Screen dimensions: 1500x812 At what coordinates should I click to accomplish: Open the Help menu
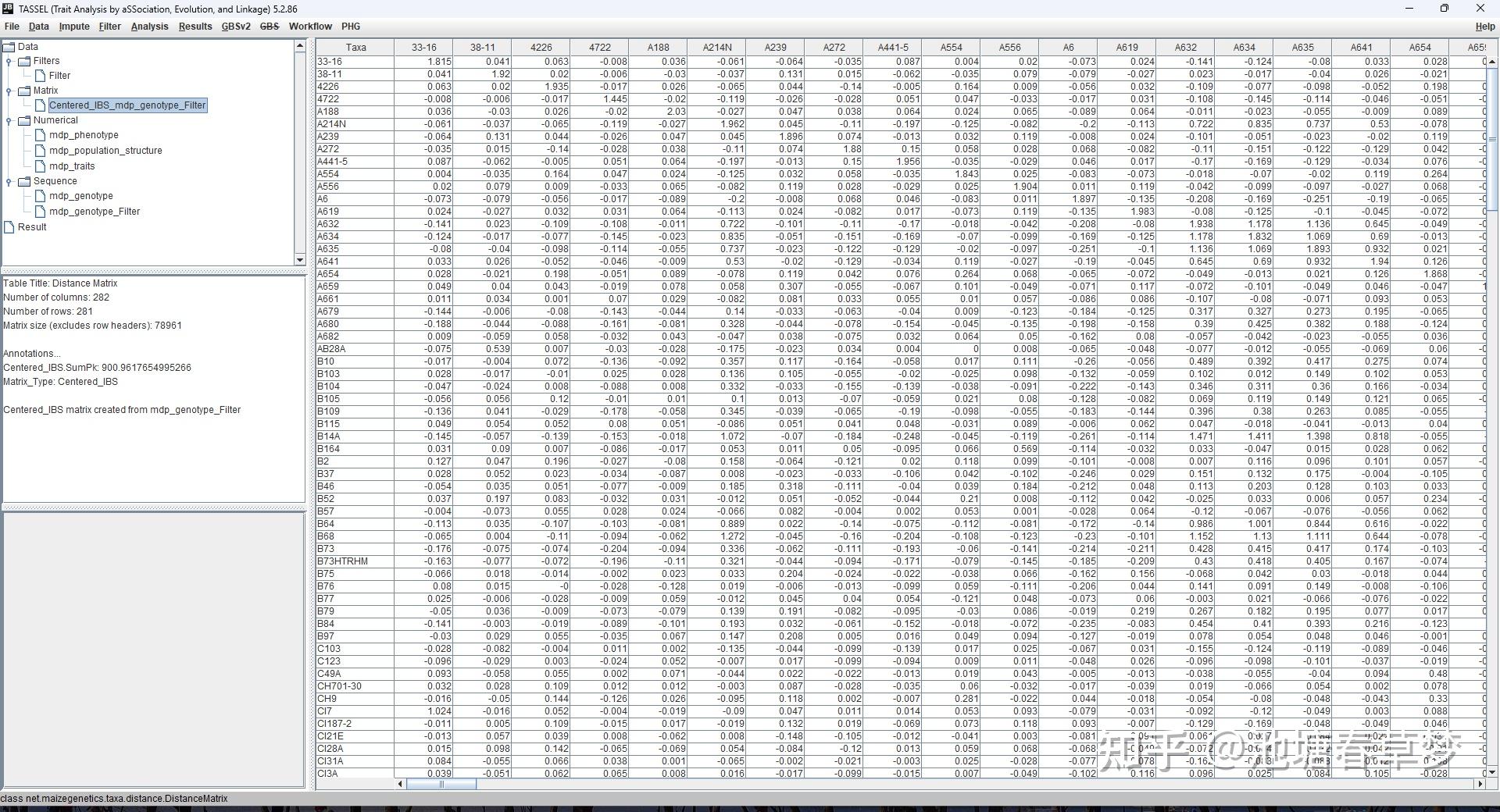[x=1484, y=26]
